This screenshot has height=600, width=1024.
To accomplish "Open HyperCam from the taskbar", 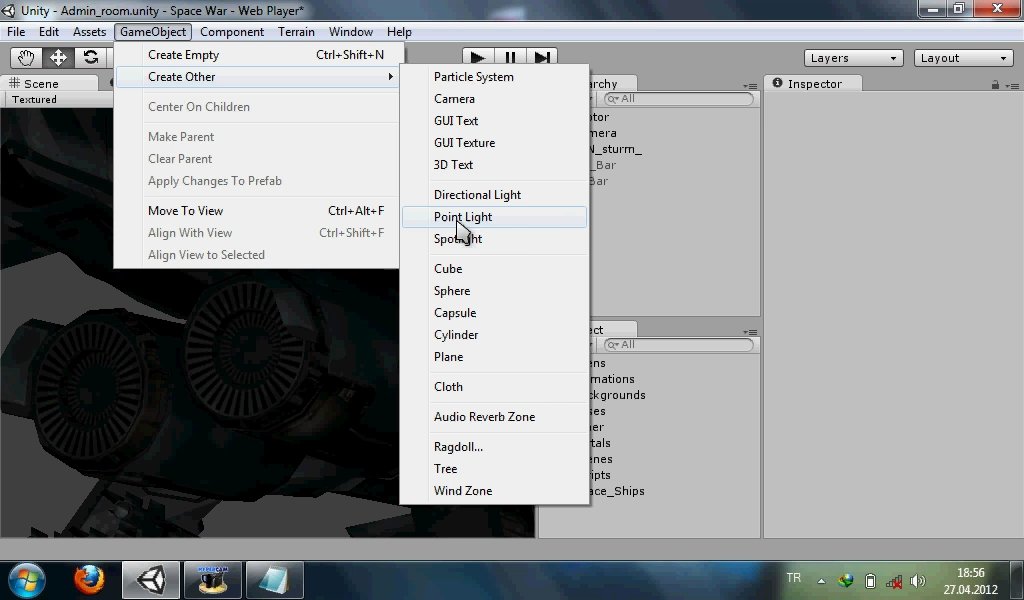I will click(213, 580).
